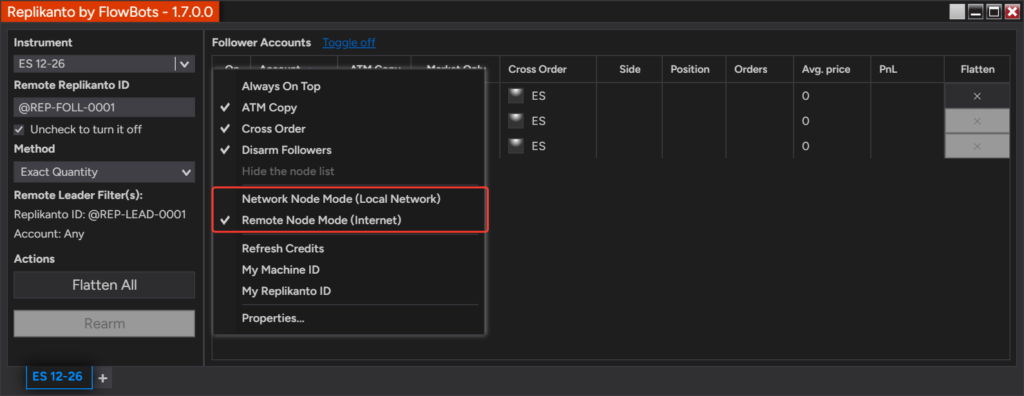Toggle the Uncheck to turn it off checkbox
The width and height of the screenshot is (1024, 396).
tap(19, 129)
